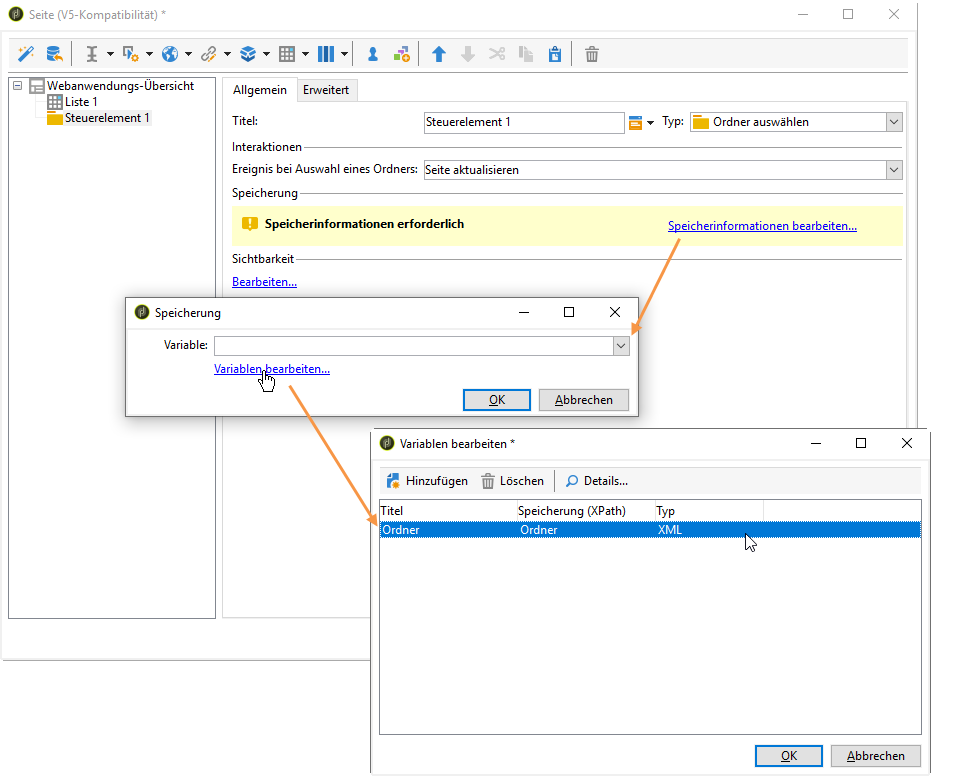Click OK in the Speicherung dialog
Viewport: 953px width, 776px height.
pos(497,400)
